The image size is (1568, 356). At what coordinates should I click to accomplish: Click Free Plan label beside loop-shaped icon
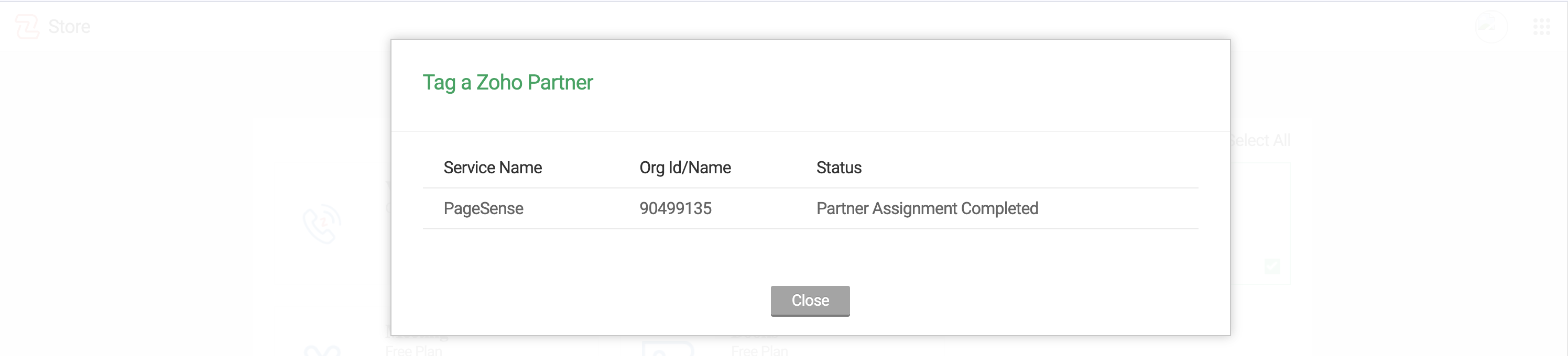point(413,351)
